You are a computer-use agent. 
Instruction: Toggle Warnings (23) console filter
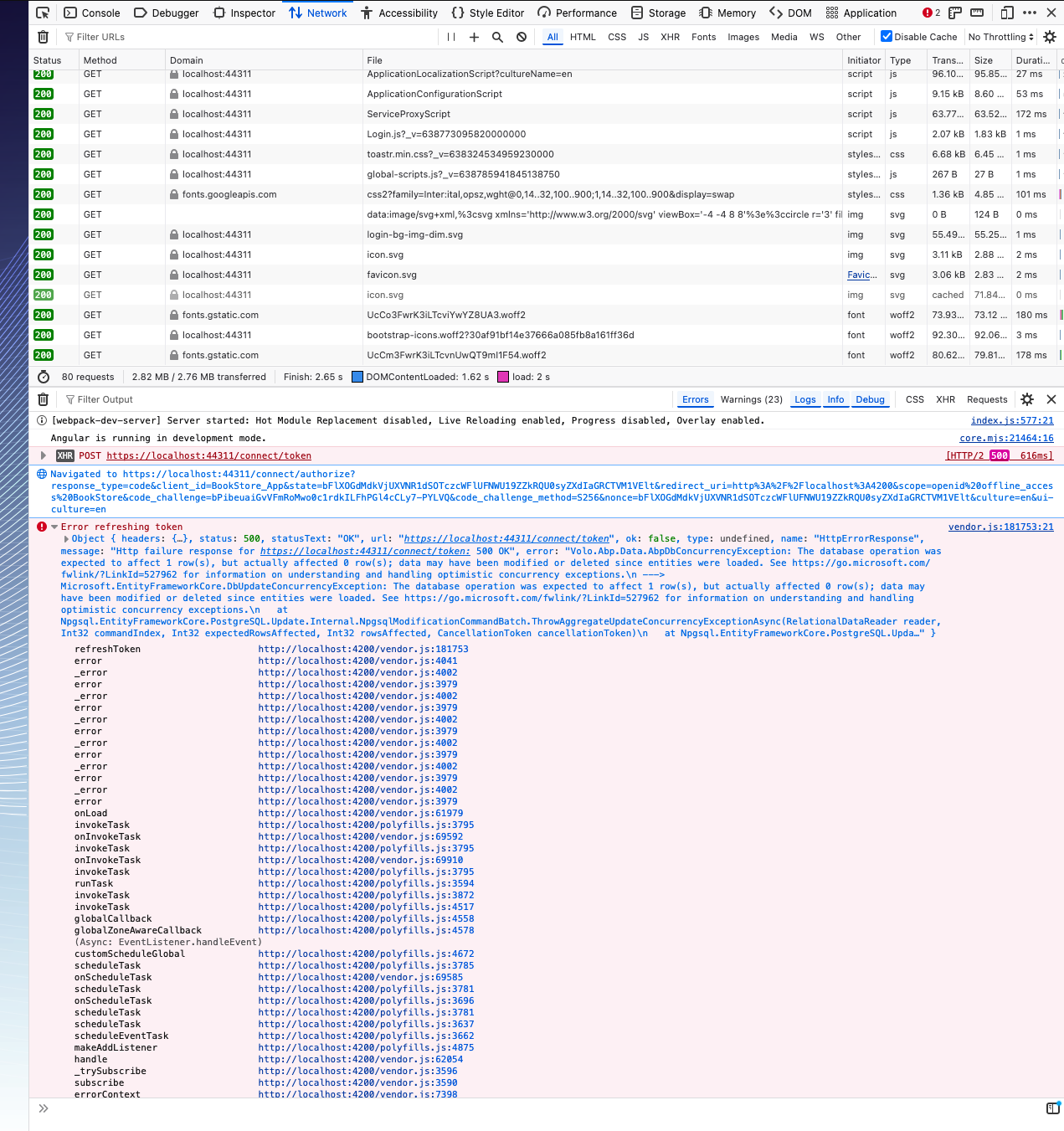pos(751,399)
